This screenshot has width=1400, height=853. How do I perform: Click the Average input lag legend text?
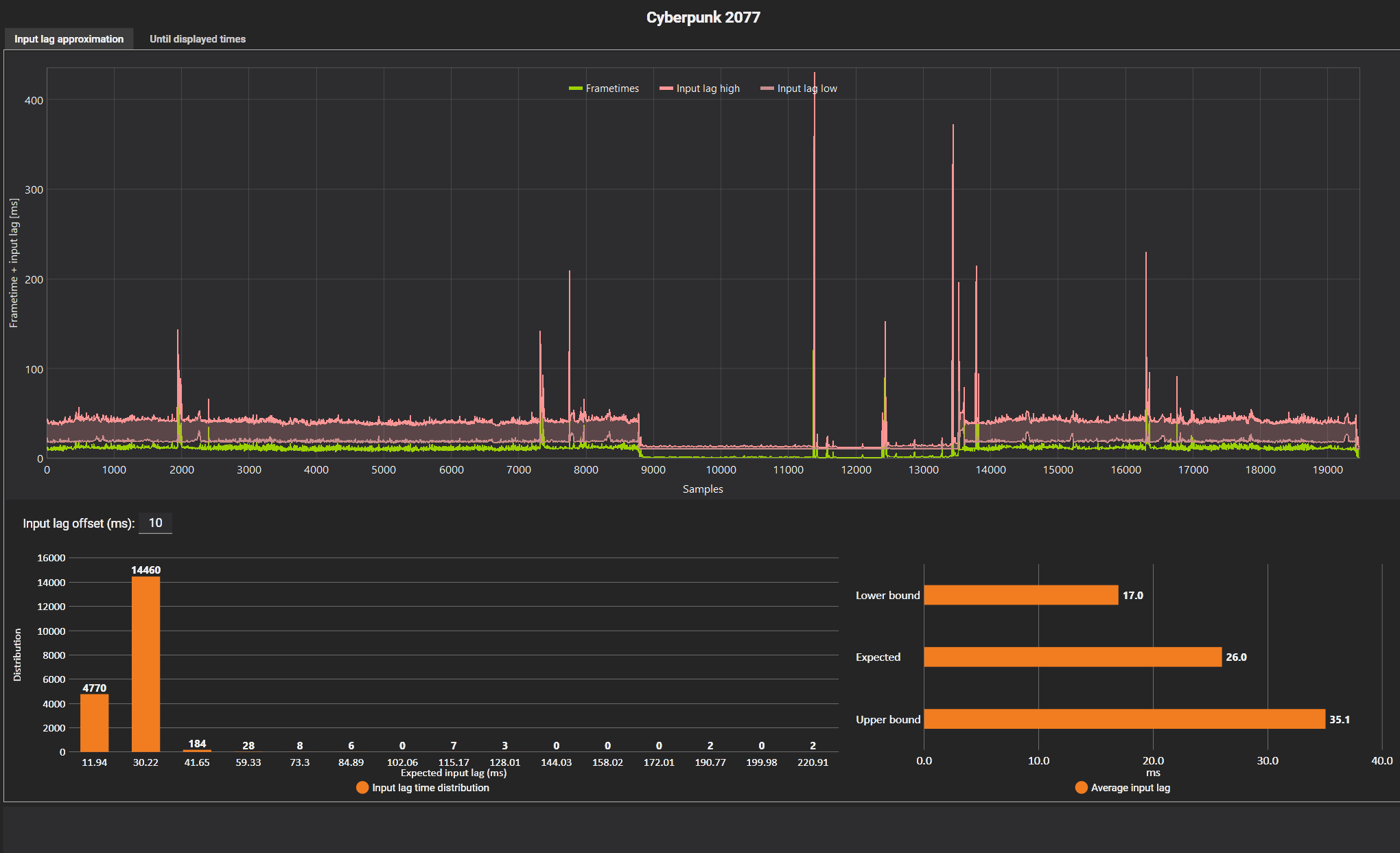[x=1130, y=788]
